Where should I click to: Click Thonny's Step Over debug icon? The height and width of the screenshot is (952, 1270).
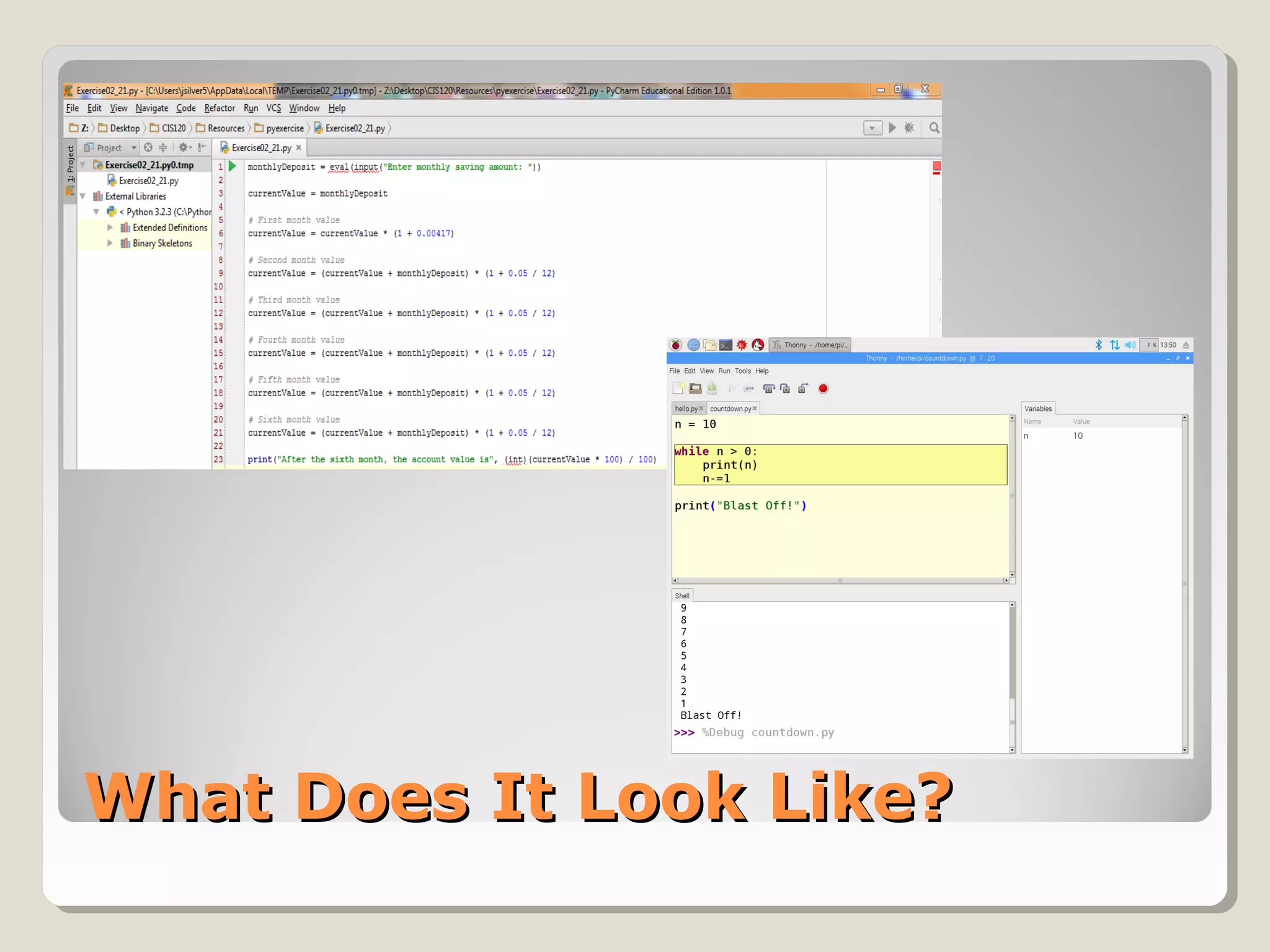(769, 389)
